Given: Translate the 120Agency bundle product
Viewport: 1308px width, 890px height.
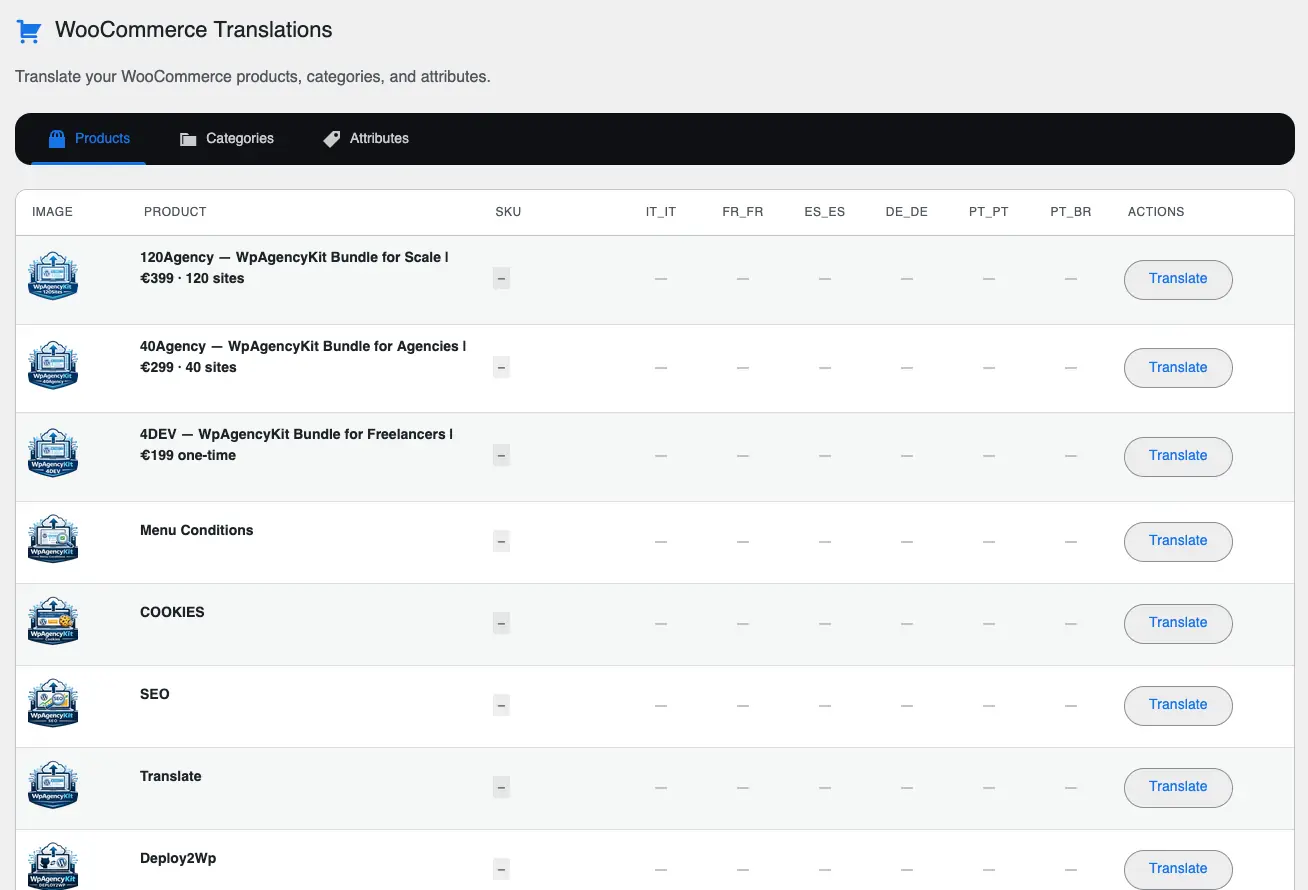Looking at the screenshot, I should click(x=1178, y=279).
